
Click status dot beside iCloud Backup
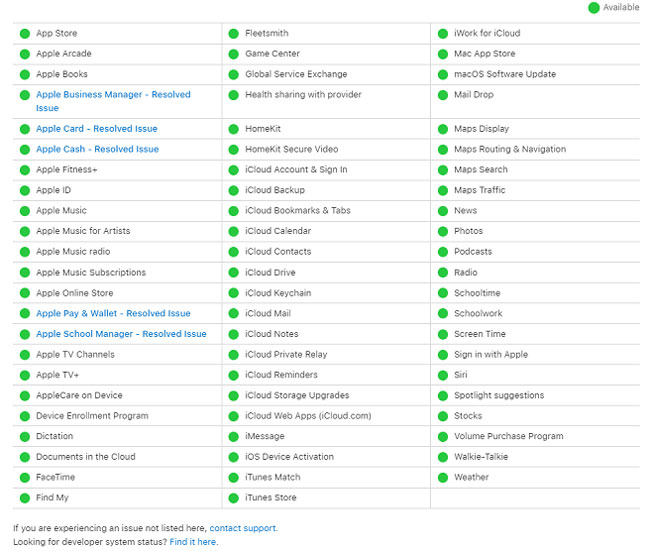(x=234, y=190)
